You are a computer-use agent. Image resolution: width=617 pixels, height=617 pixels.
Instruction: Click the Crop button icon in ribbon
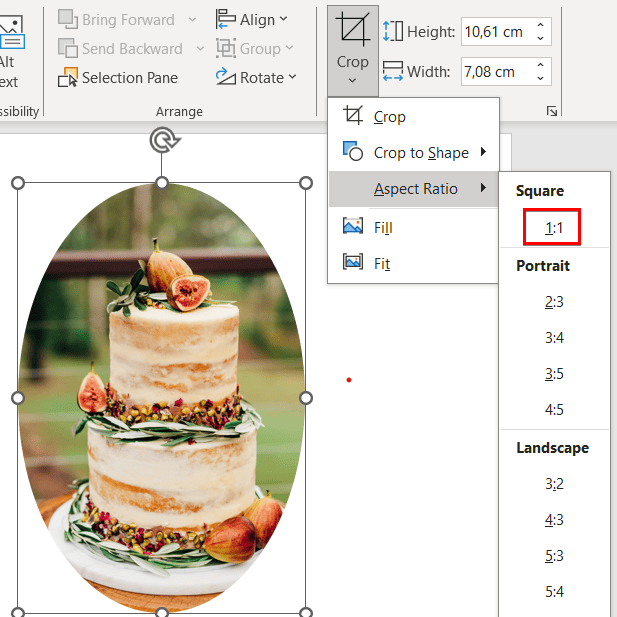[x=352, y=30]
